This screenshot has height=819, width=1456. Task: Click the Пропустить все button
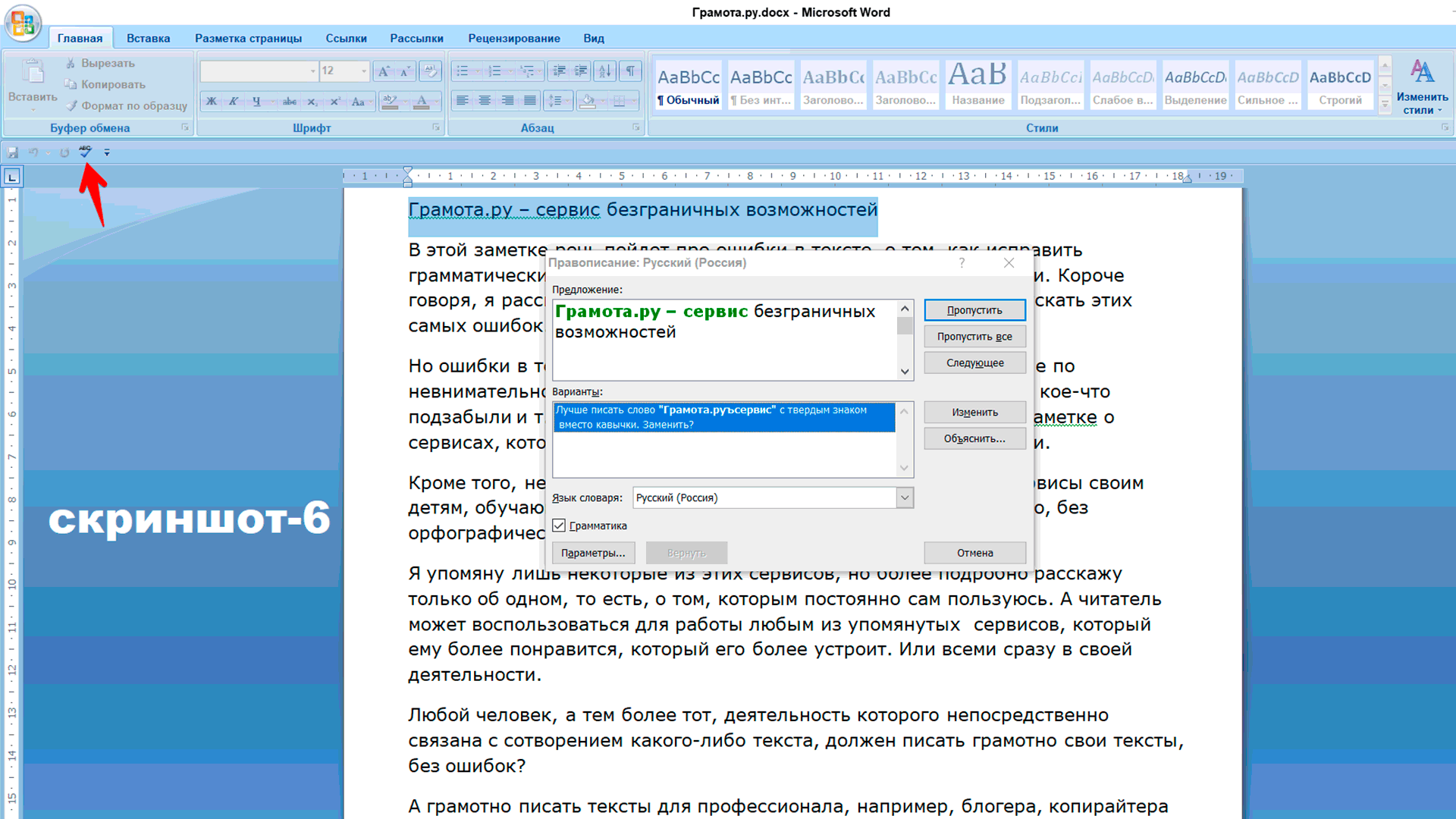tap(974, 337)
